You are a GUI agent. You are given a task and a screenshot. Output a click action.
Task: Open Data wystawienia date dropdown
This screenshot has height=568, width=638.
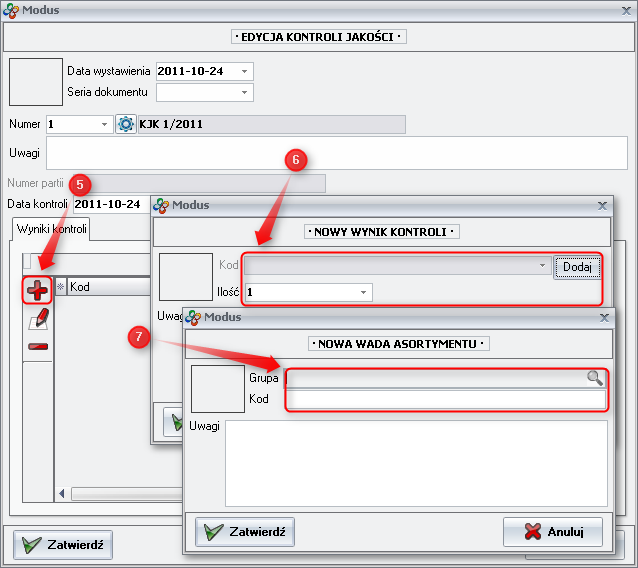[x=244, y=71]
